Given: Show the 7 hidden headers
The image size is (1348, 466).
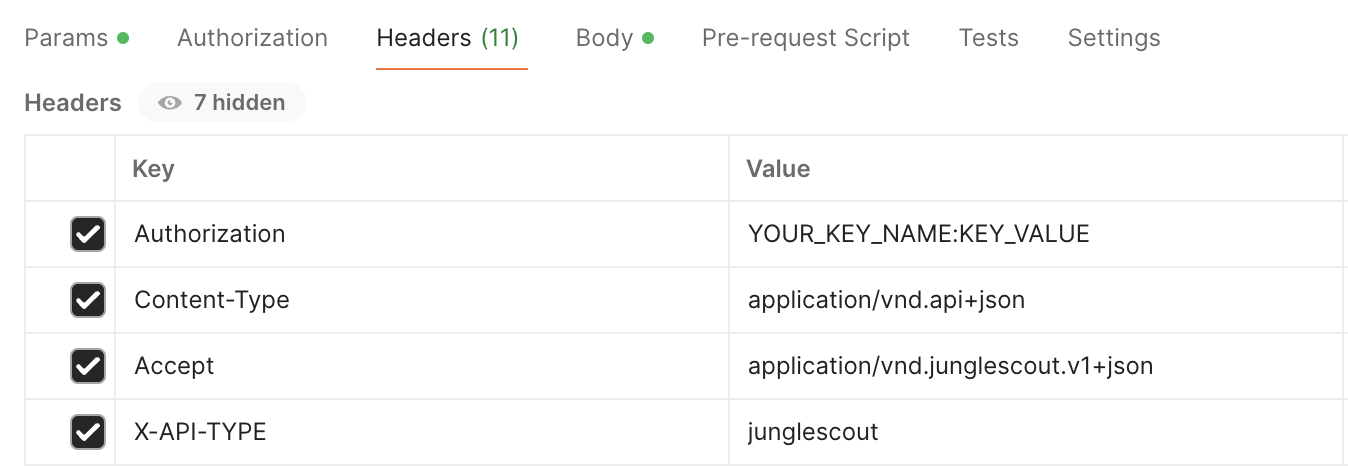Looking at the screenshot, I should 222,102.
